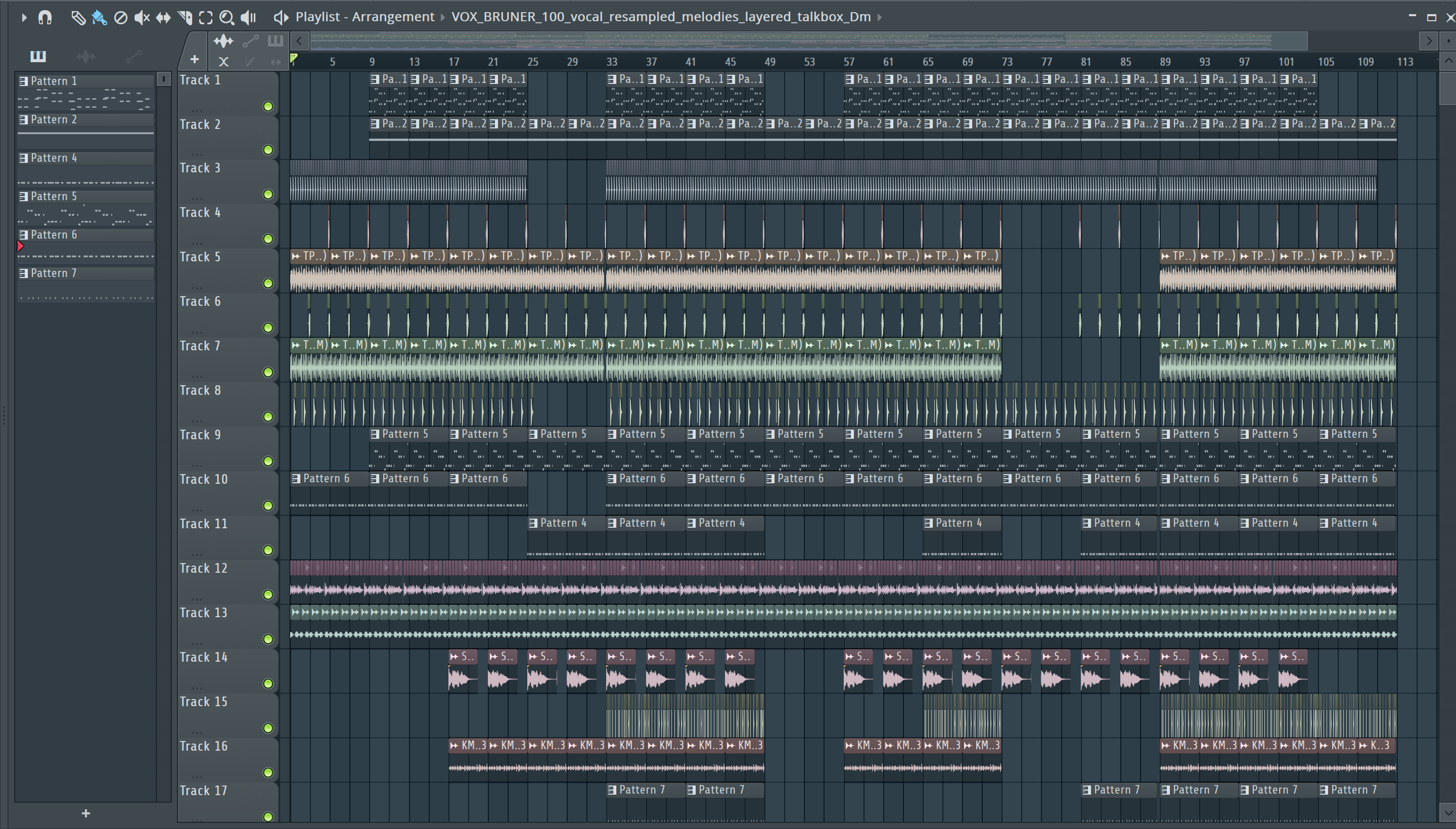Open menu icon of first Pattern 6 clip
This screenshot has height=829, width=1456.
coord(296,479)
